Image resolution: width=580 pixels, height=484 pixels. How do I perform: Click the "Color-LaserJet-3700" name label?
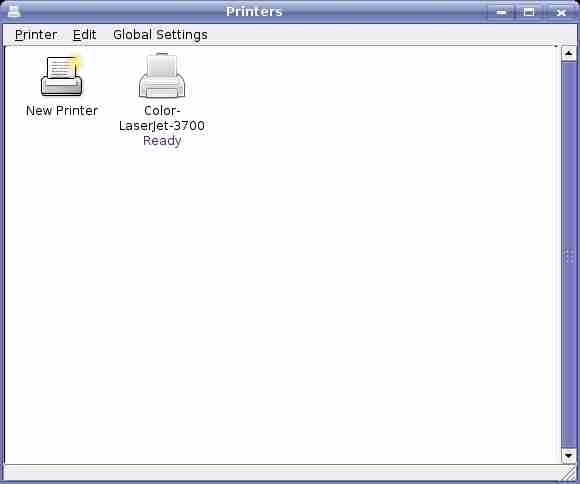(162, 118)
